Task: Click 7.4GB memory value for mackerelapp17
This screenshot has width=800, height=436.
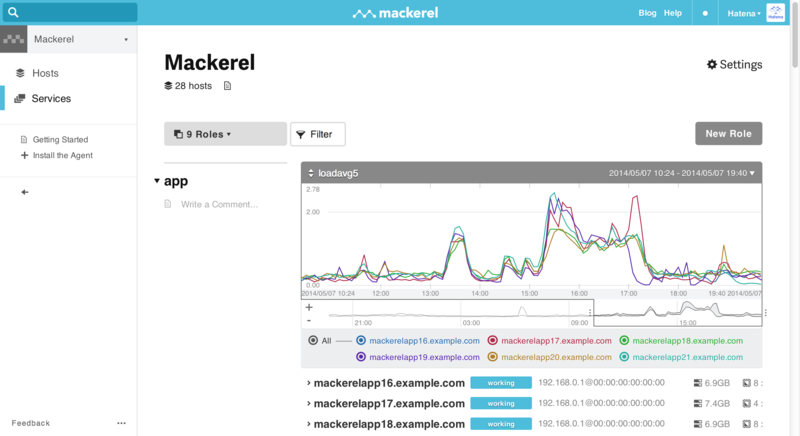Action: click(717, 403)
